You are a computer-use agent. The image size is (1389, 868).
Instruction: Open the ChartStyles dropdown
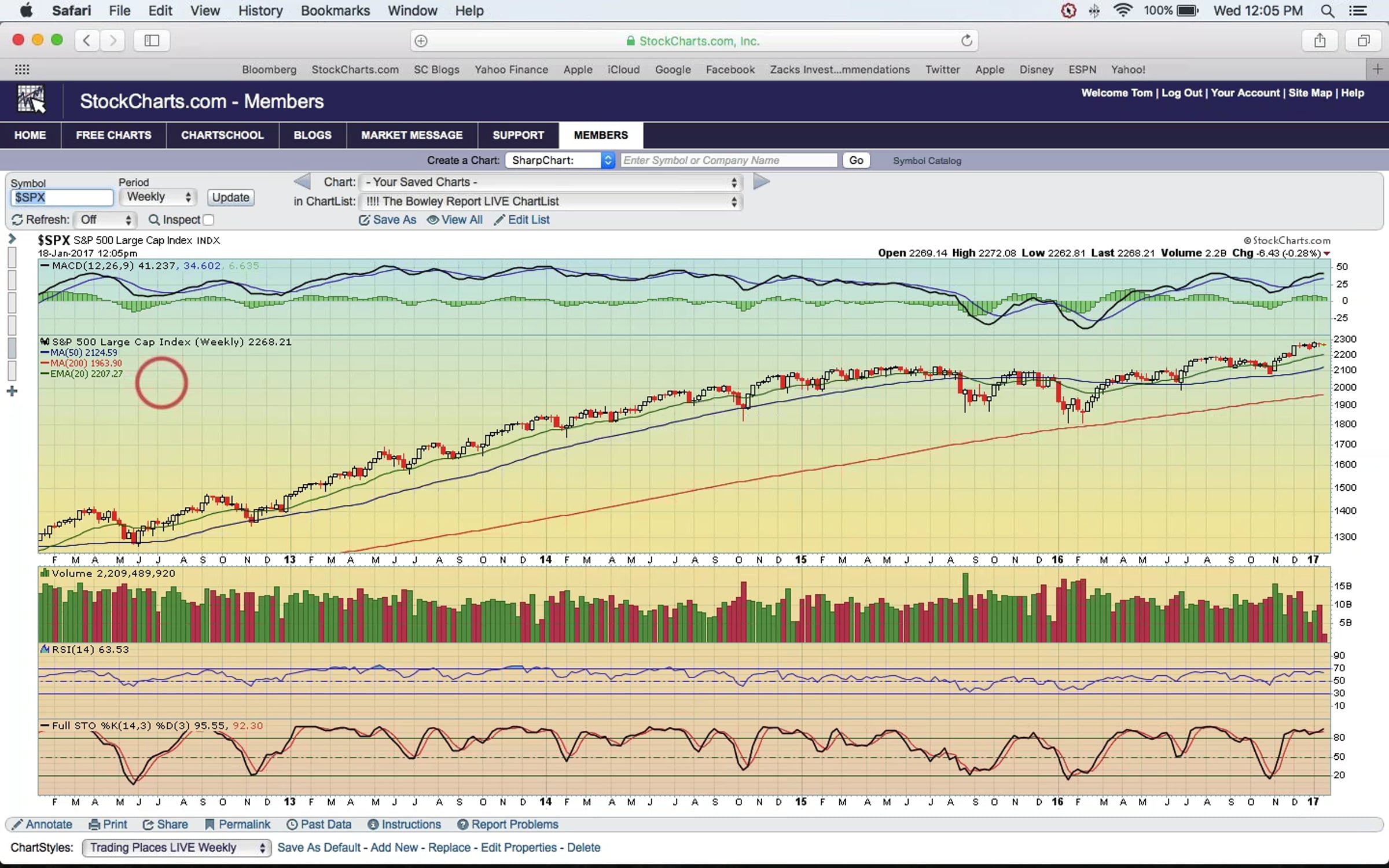tap(177, 848)
